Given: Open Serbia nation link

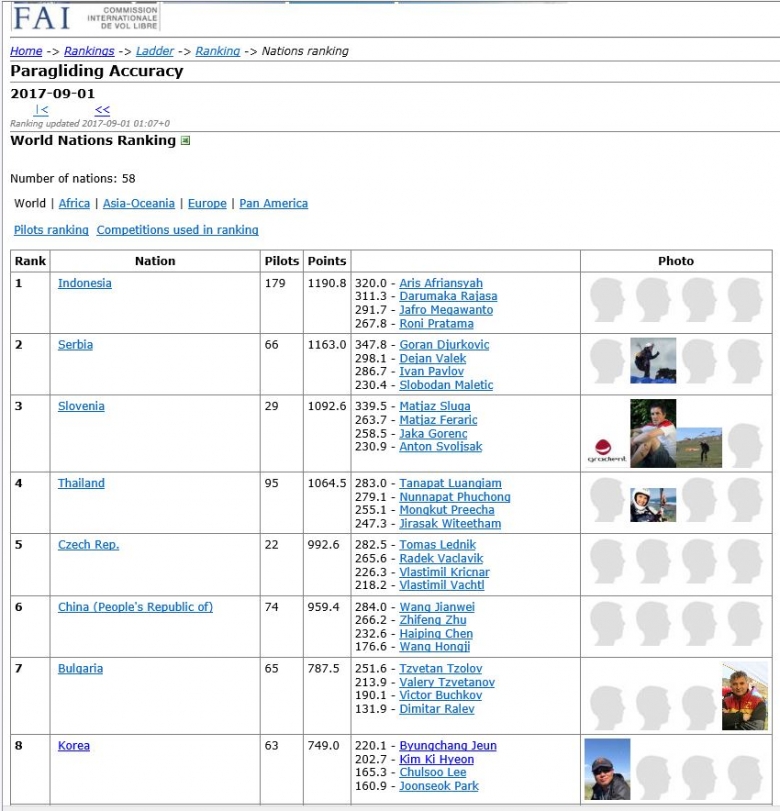Looking at the screenshot, I should click(76, 344).
